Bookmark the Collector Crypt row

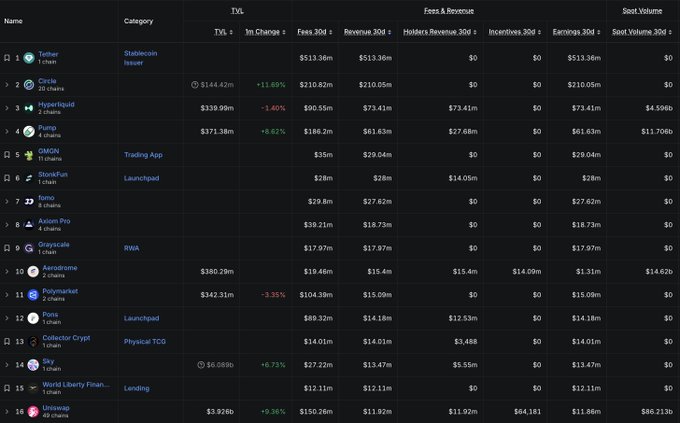(7, 341)
